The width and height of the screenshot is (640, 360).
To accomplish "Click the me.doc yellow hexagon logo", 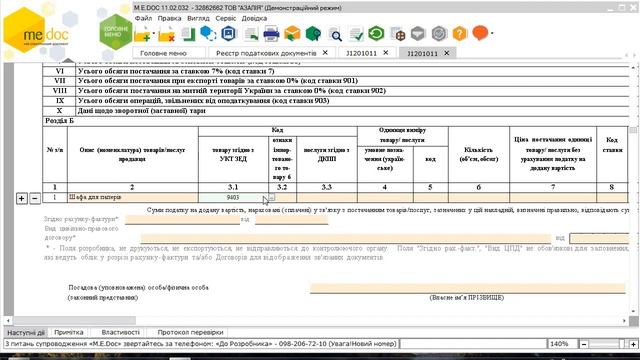I will [24, 30].
